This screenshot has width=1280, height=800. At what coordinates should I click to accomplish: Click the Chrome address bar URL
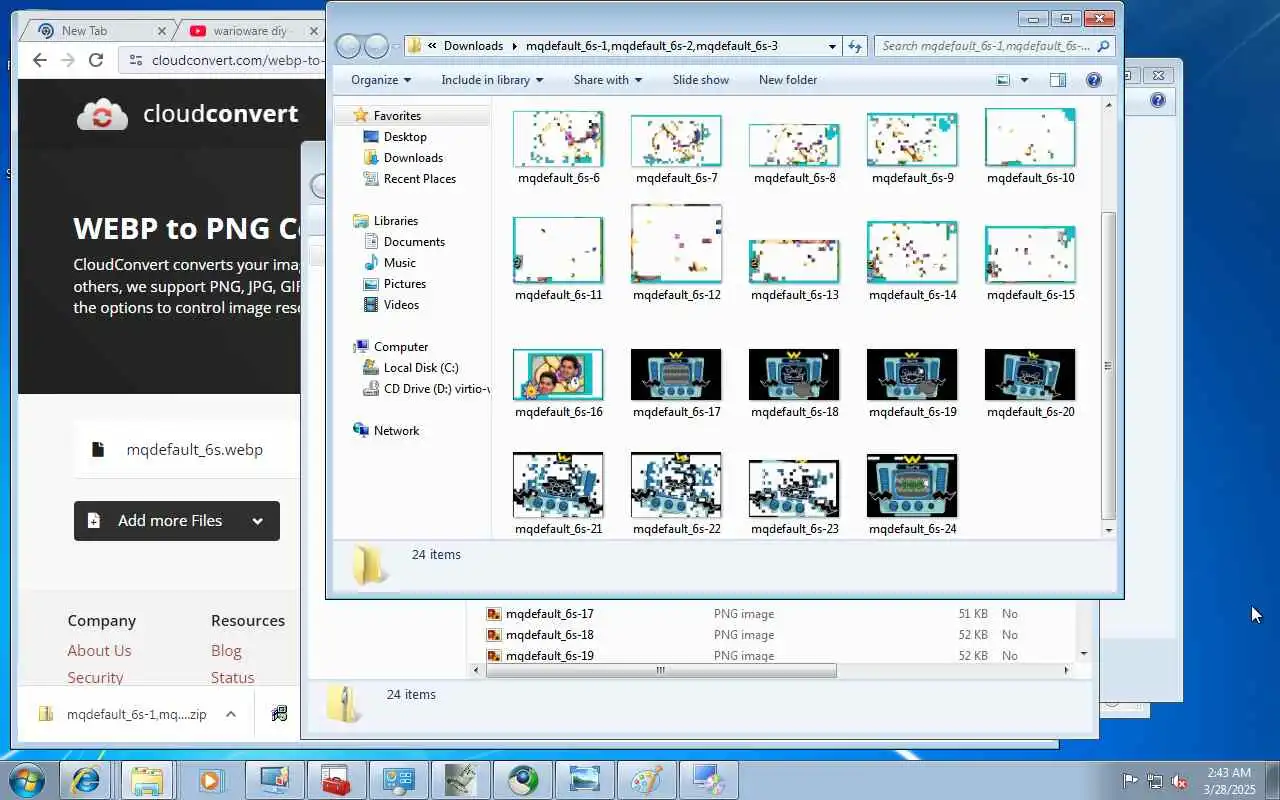(237, 61)
